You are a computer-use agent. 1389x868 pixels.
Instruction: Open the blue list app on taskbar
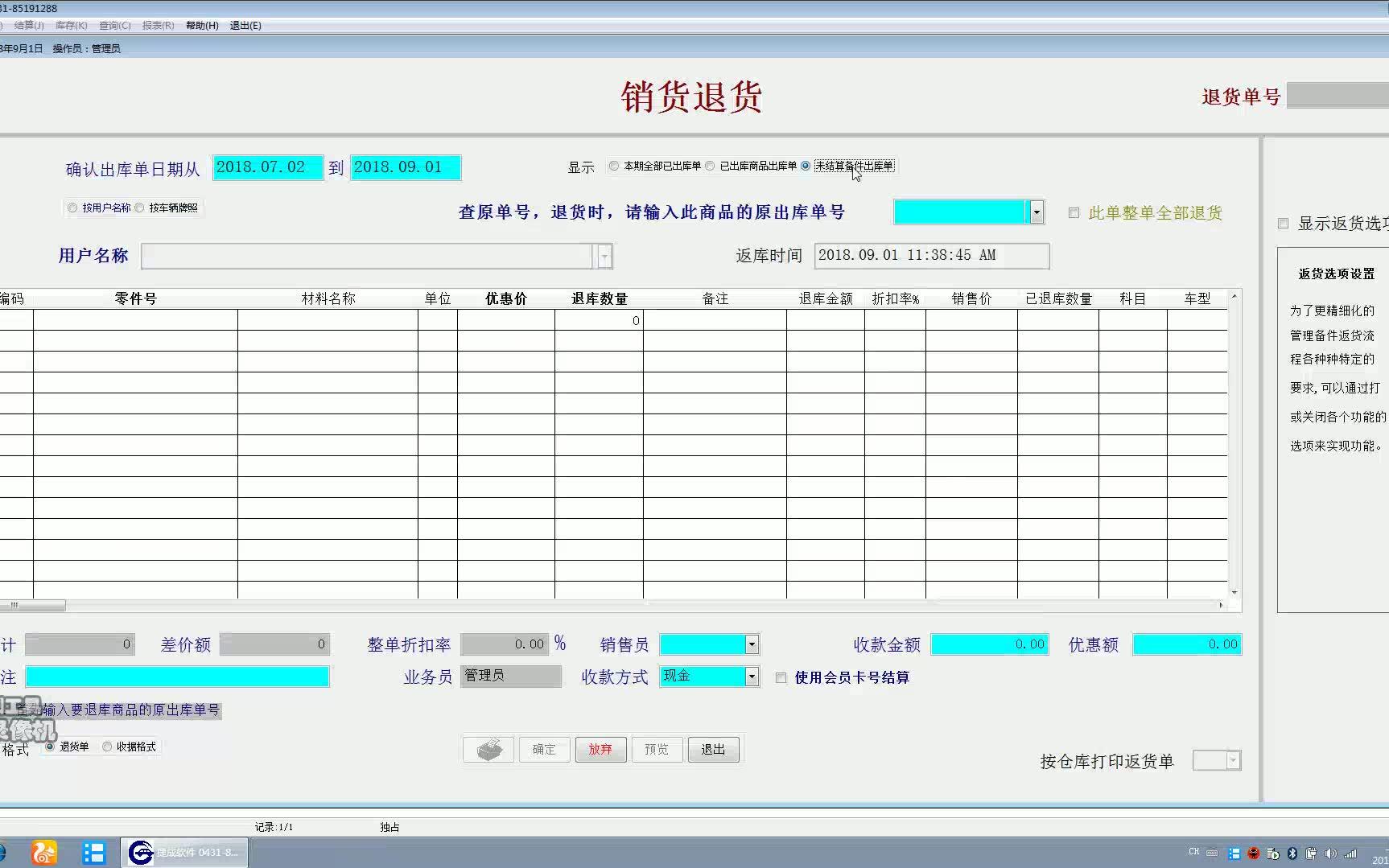[x=94, y=853]
